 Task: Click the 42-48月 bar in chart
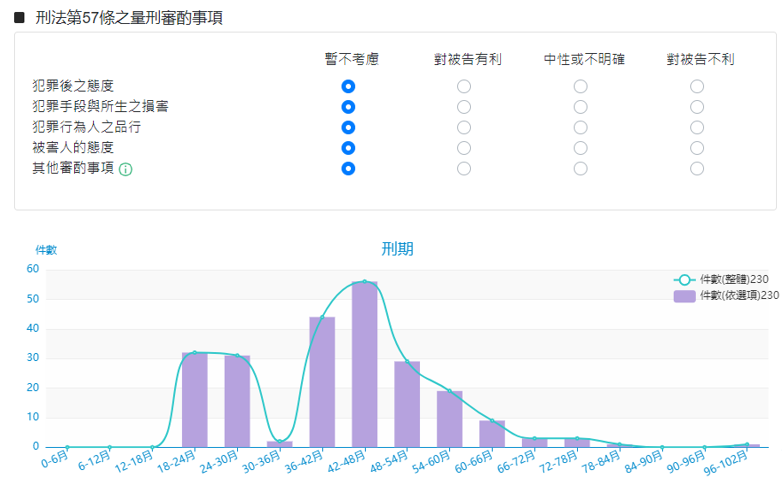364,365
